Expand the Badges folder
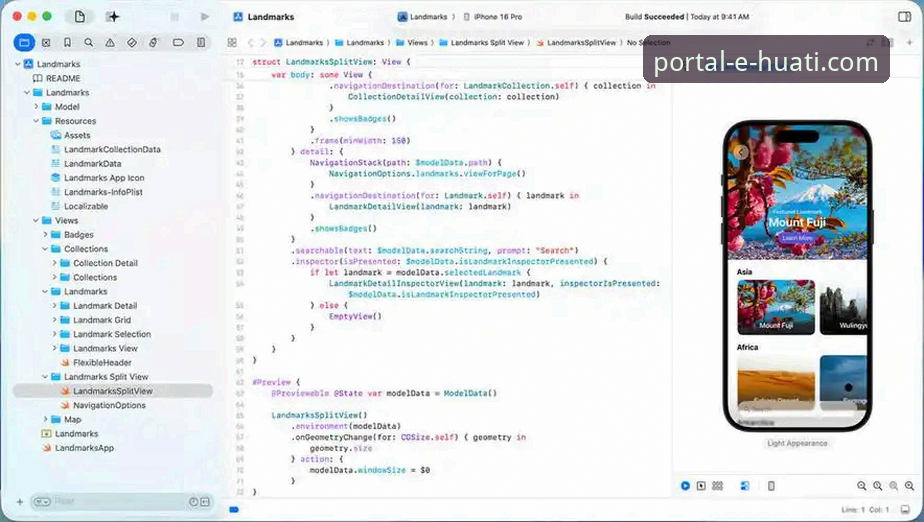This screenshot has height=522, width=924. coord(45,235)
